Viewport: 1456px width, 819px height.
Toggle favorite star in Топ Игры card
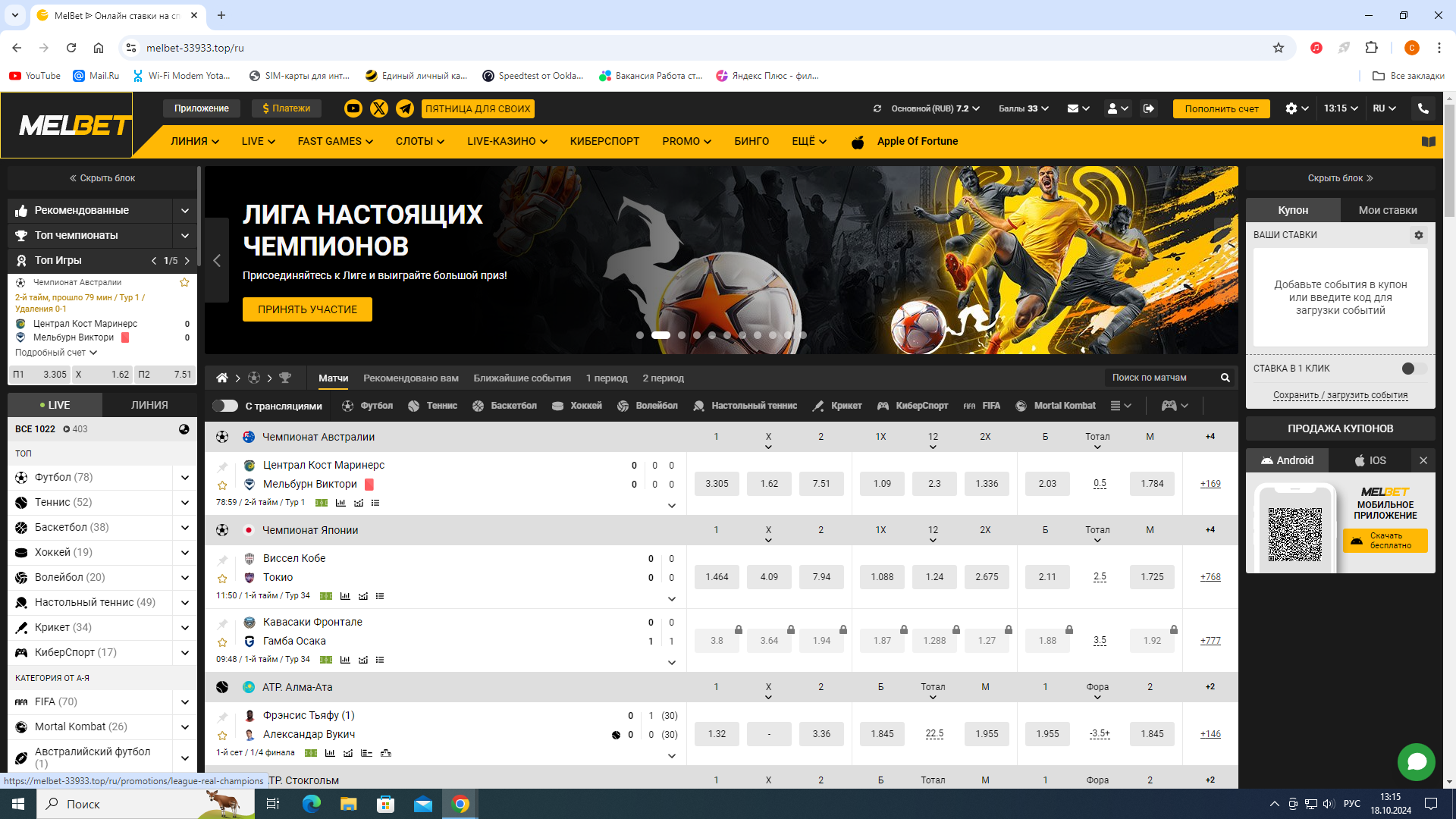point(184,282)
